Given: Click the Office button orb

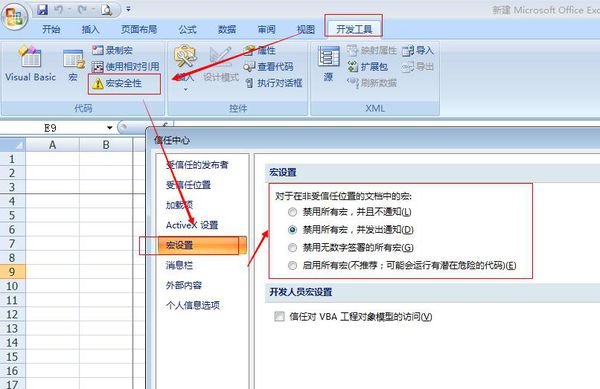Looking at the screenshot, I should 15,17.
